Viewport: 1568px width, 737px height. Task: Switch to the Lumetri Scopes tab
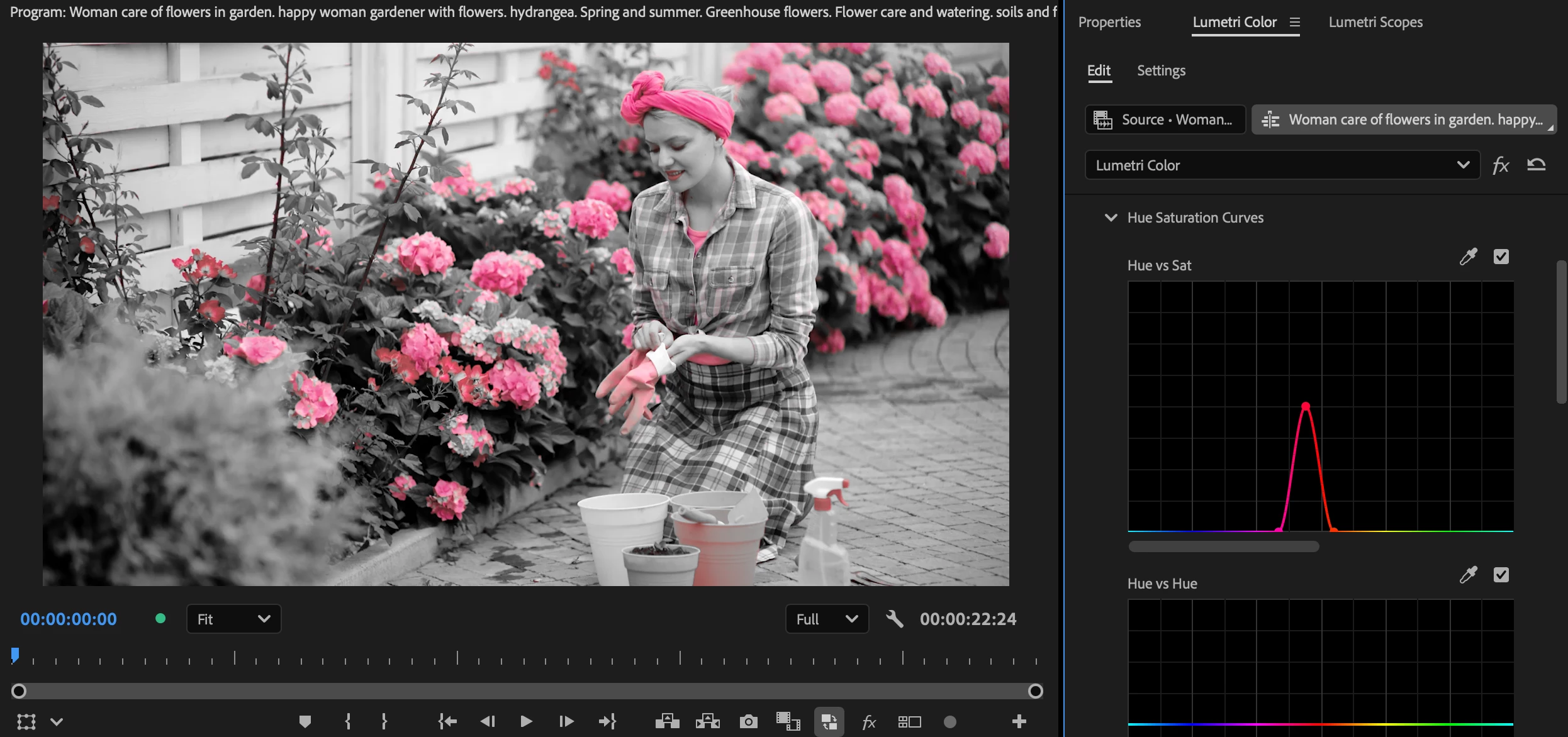[x=1375, y=22]
